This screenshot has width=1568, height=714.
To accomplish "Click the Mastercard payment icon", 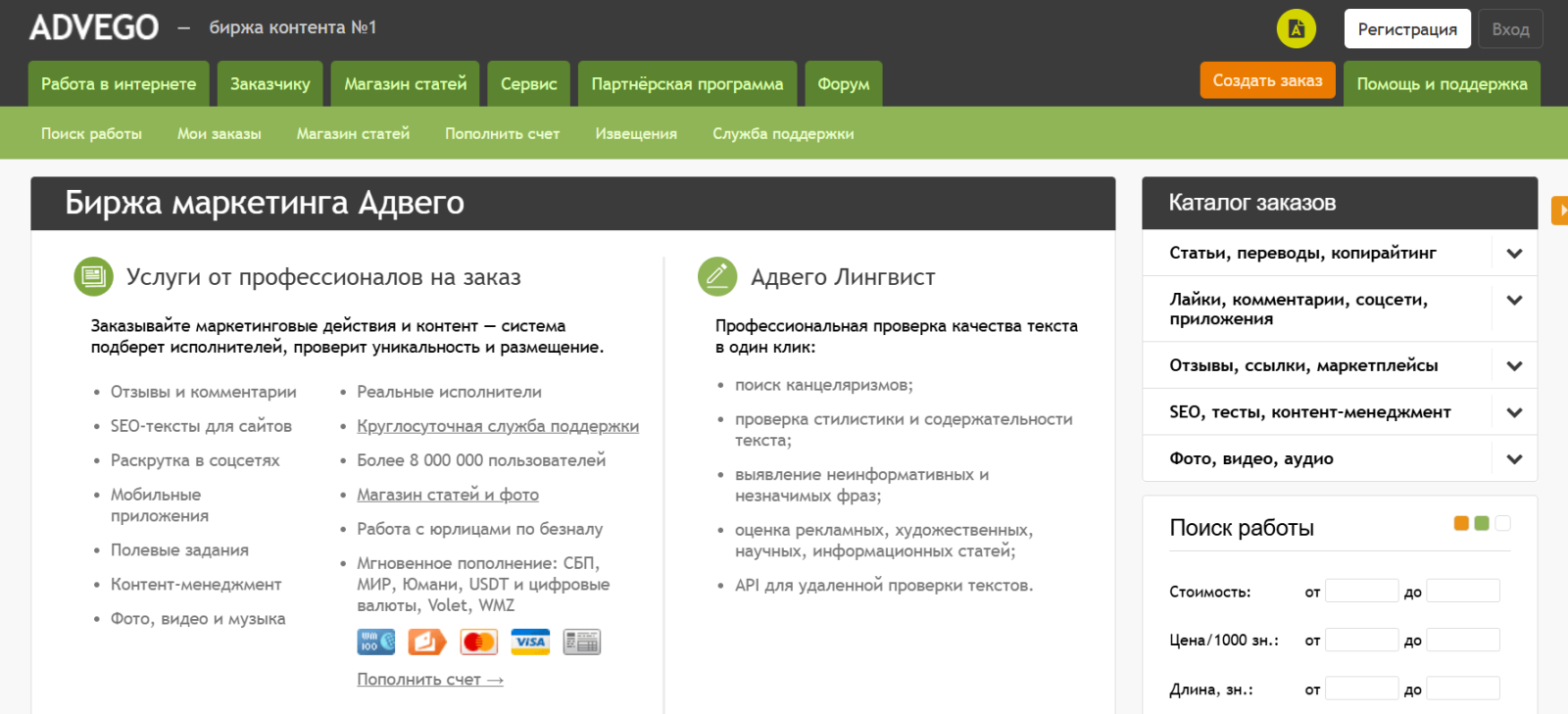I will coord(478,642).
